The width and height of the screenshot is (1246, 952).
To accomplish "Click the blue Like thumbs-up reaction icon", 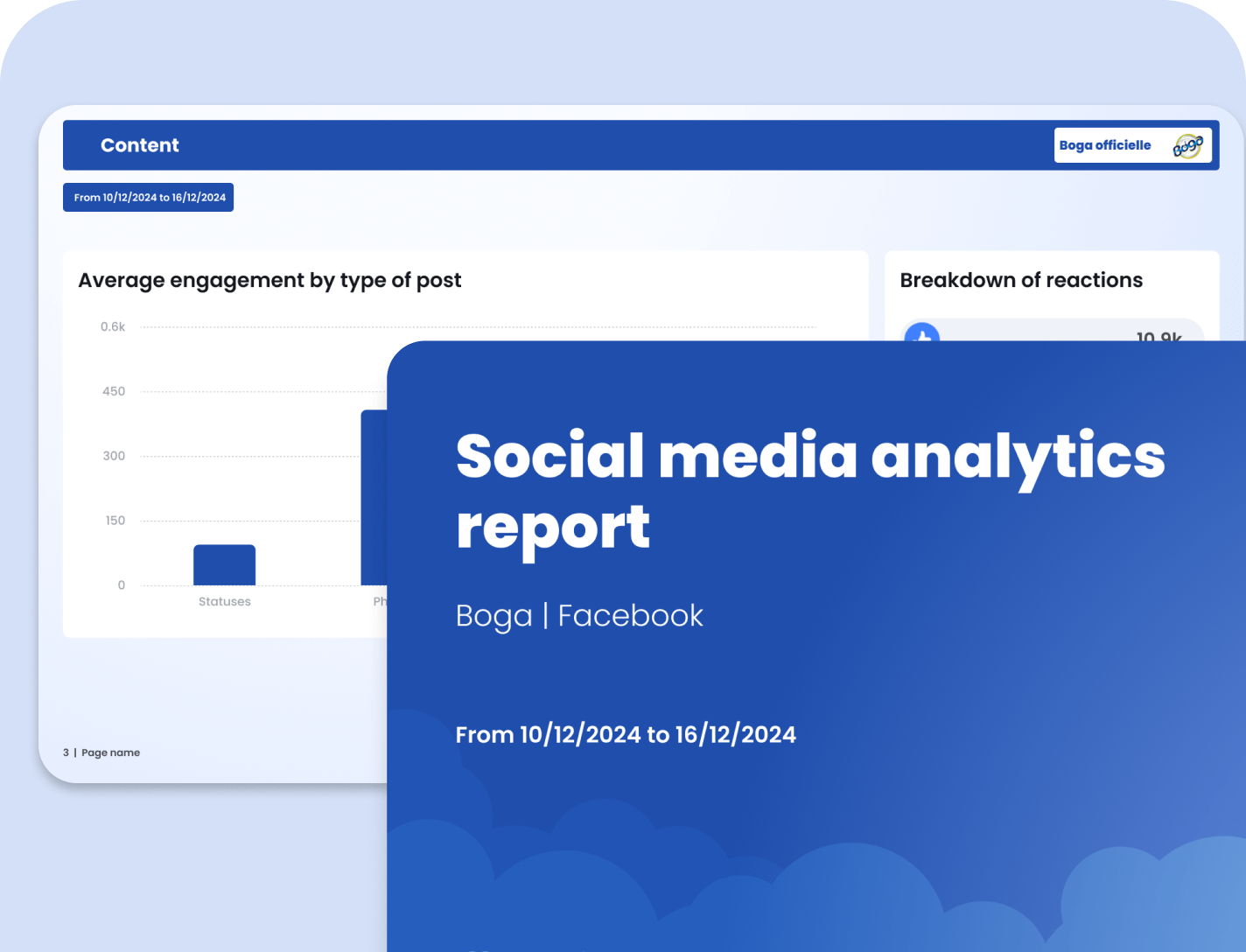I will [921, 332].
